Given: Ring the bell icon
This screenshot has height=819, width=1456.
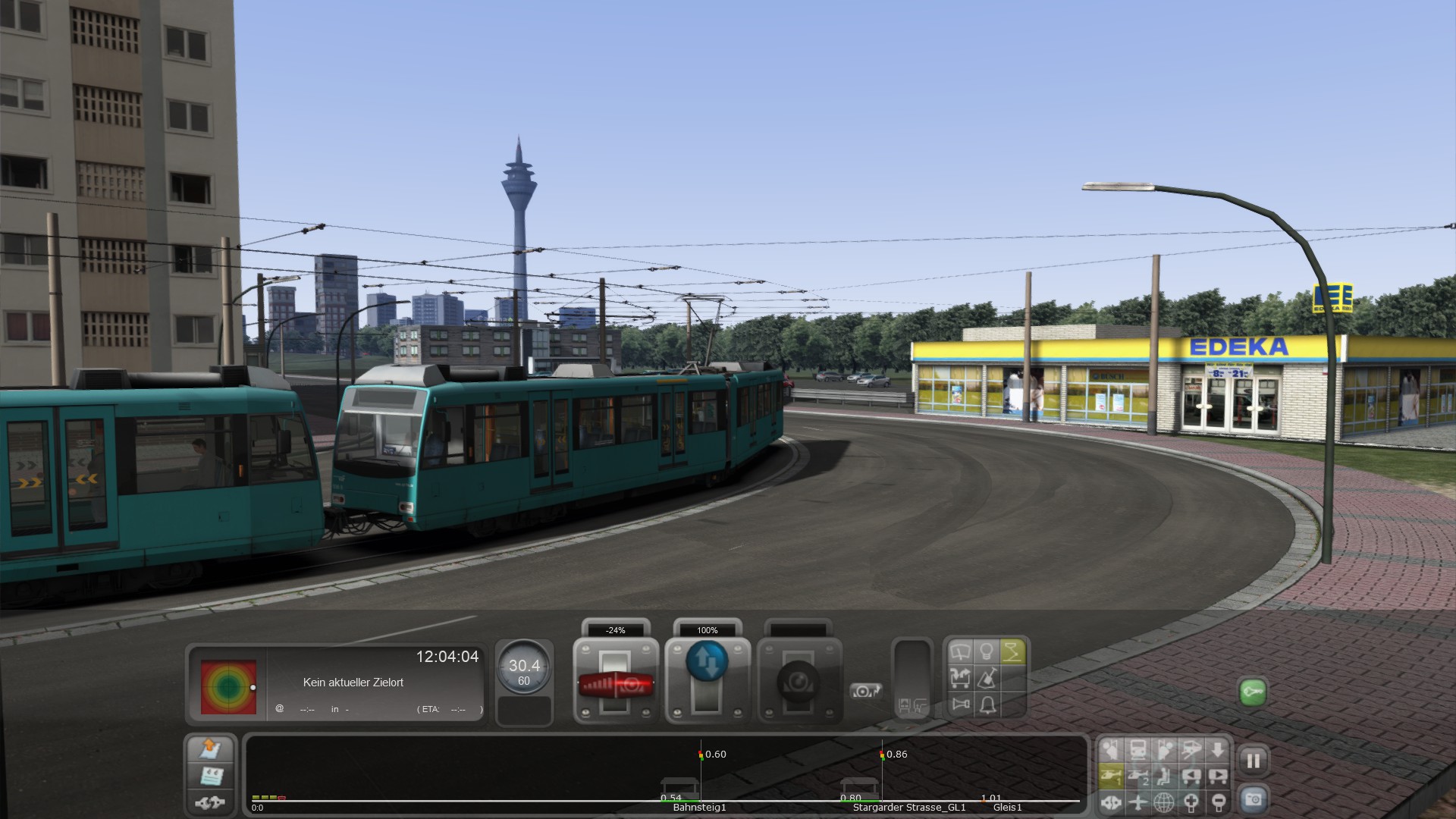Looking at the screenshot, I should 987,704.
